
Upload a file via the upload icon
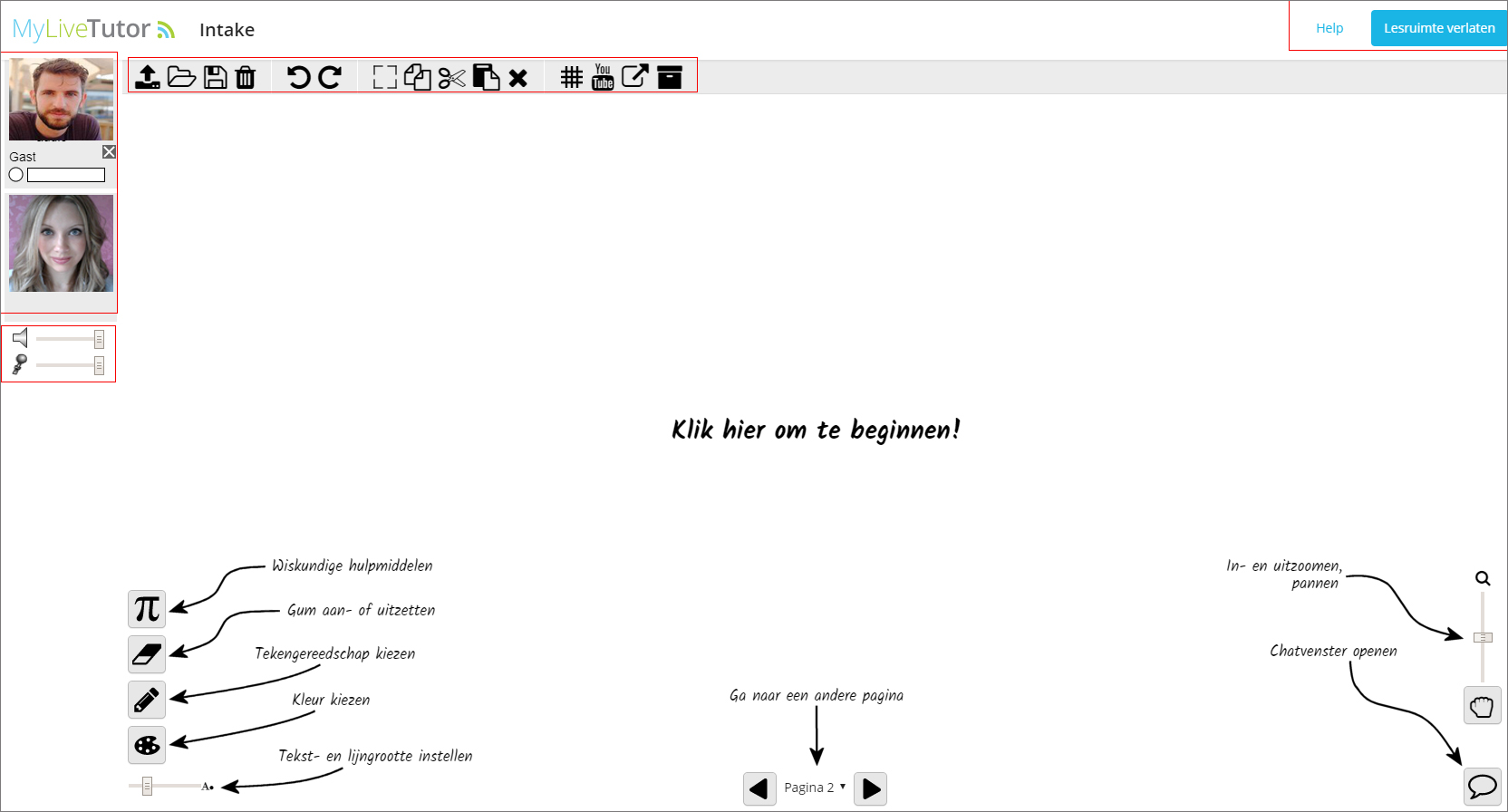point(148,77)
